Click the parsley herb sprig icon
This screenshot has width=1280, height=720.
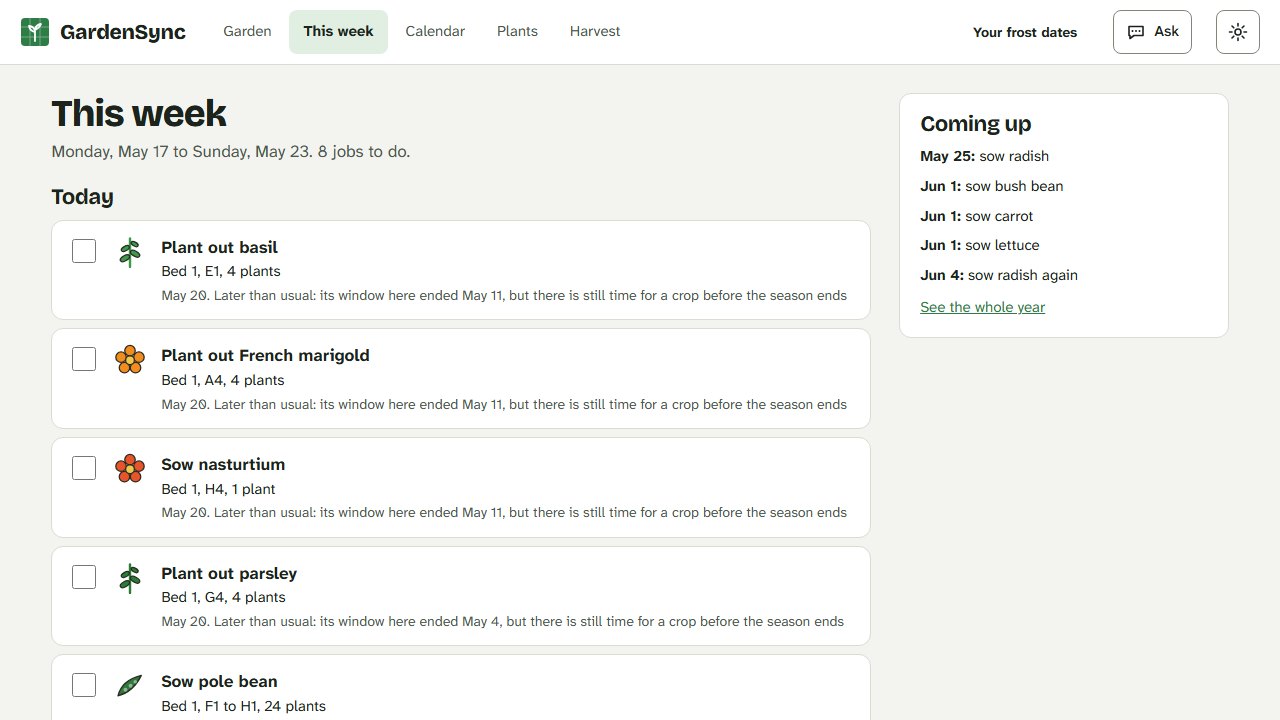pos(130,578)
